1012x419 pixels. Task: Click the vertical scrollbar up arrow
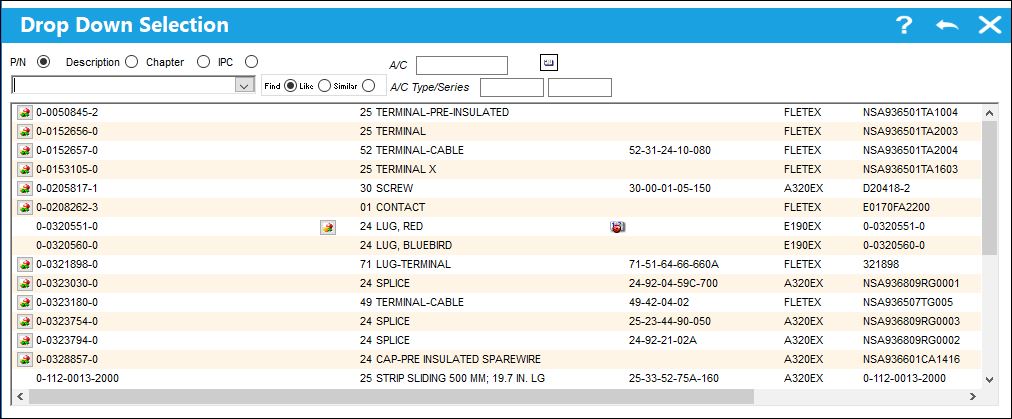[x=989, y=113]
